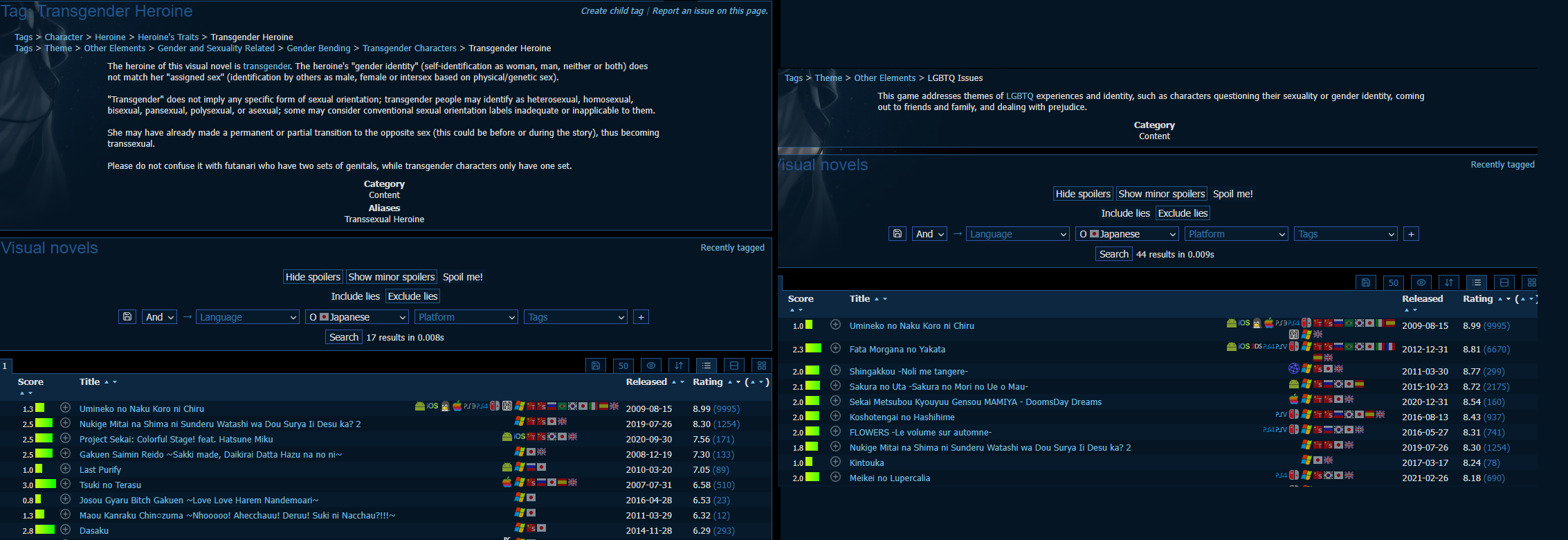Select Show minor spoilers on LGBTQ Issues page

[x=1162, y=194]
